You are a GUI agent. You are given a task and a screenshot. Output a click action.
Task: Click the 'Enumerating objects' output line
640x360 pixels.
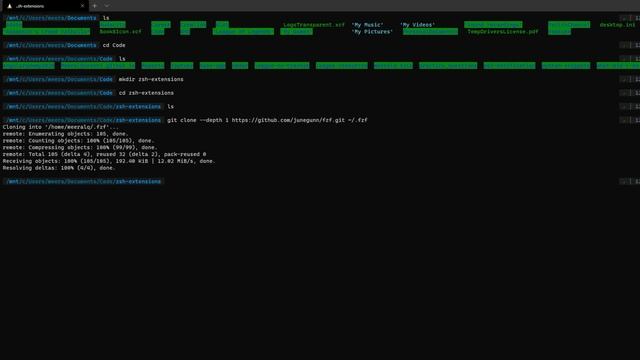(x=65, y=134)
